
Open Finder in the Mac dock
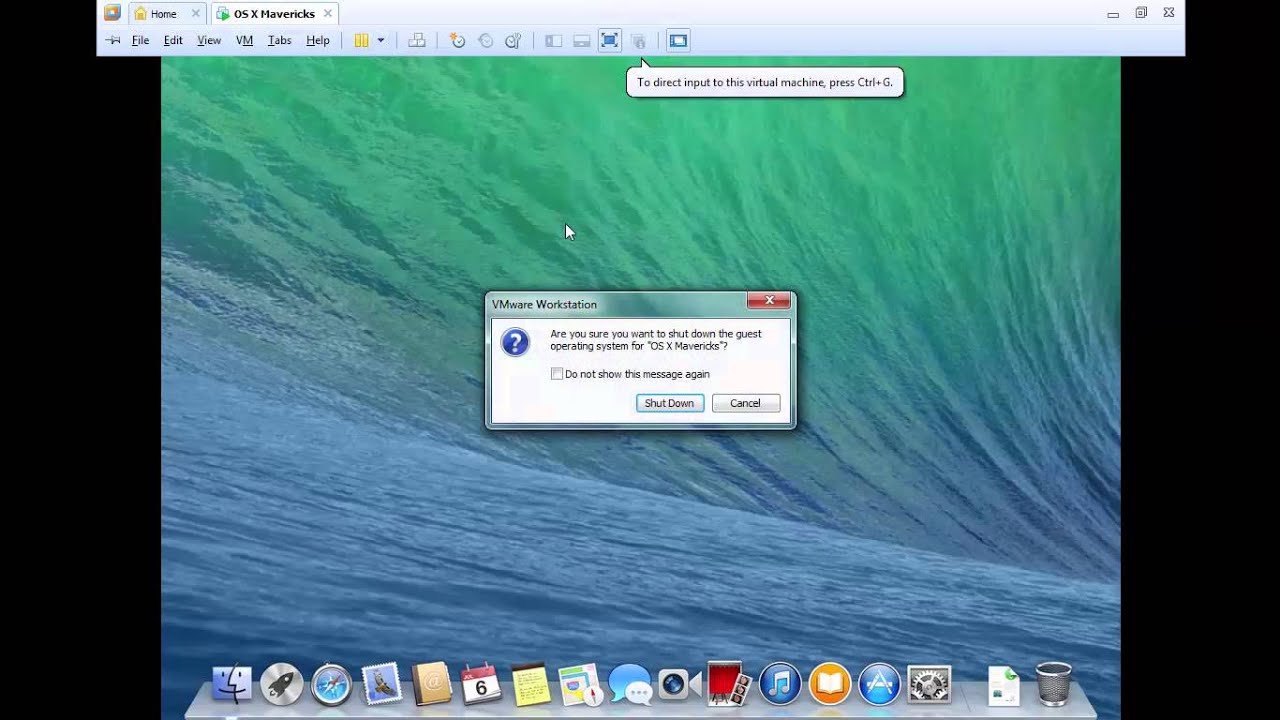tap(232, 684)
